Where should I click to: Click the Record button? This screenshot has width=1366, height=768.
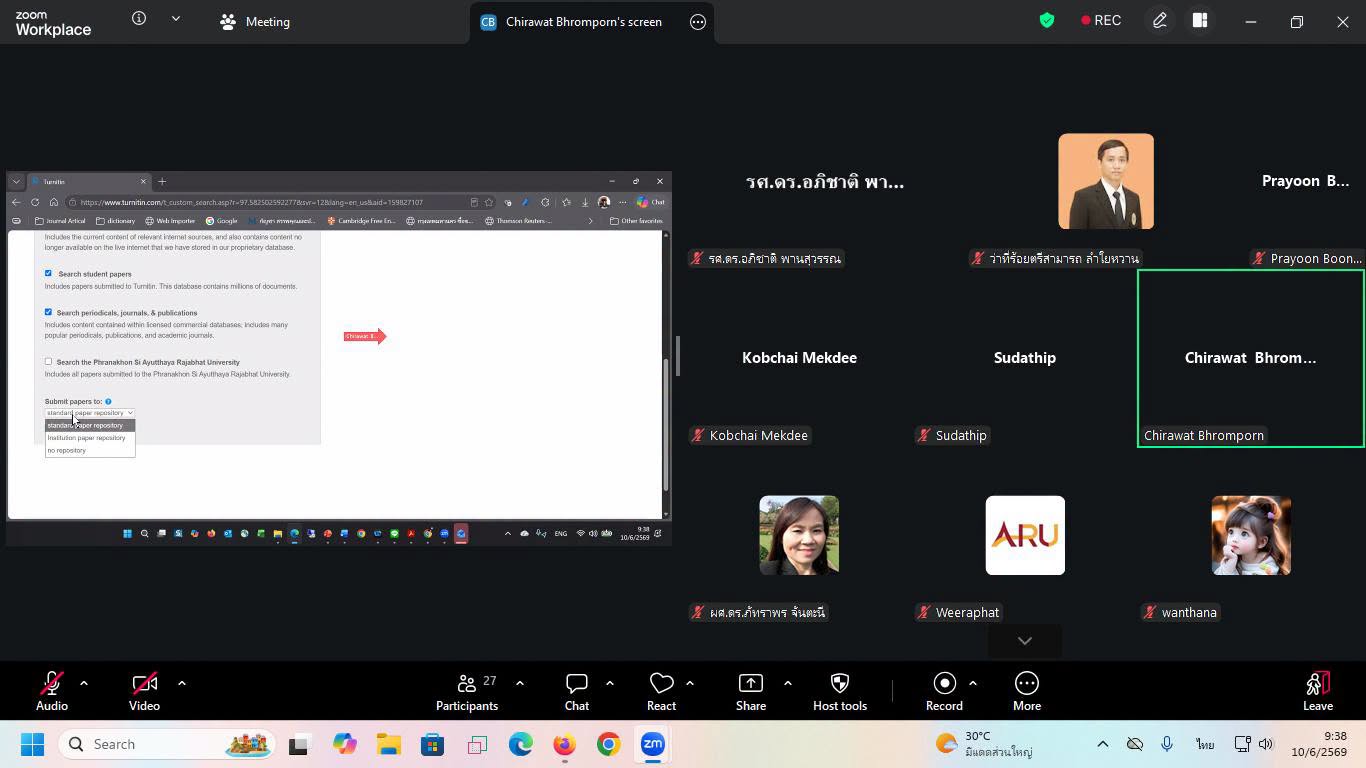(x=944, y=691)
